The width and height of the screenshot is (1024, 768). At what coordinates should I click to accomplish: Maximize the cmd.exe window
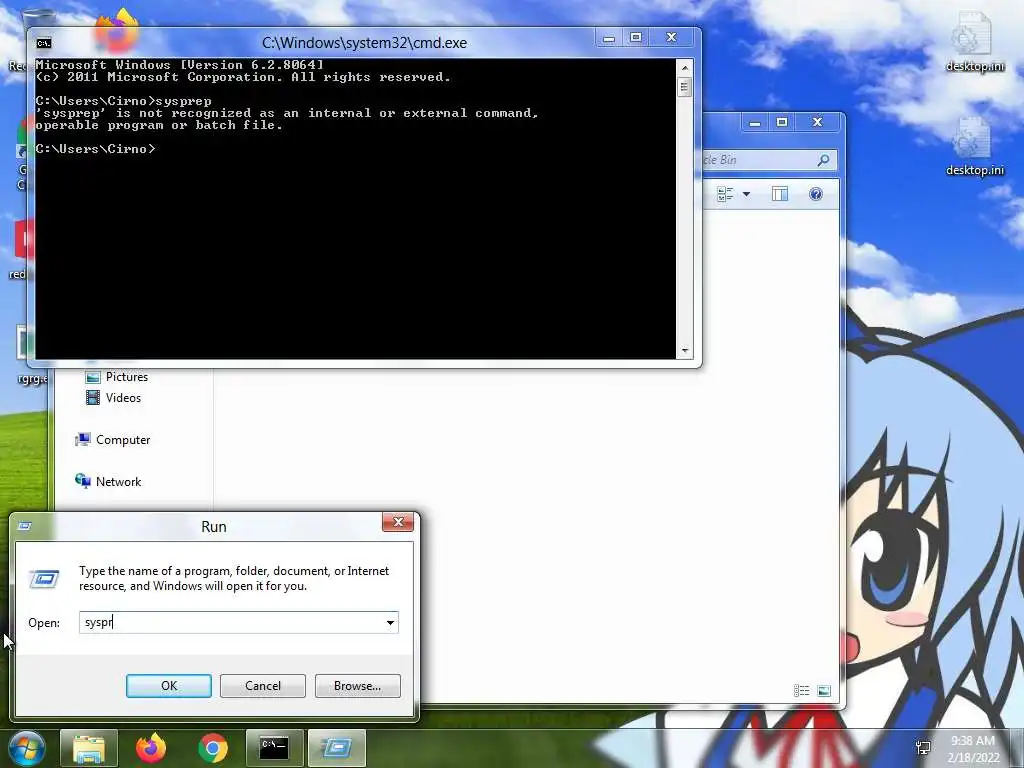[636, 38]
